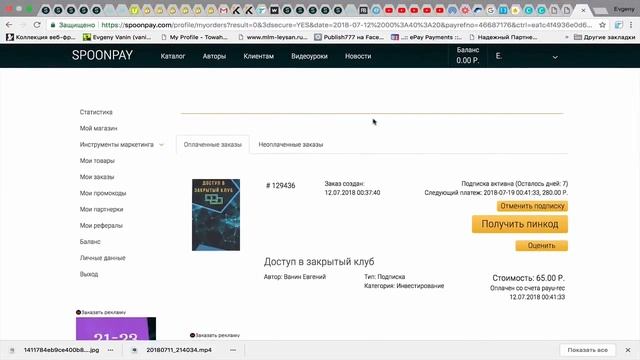
Task: Click the address bar URL
Action: point(347,25)
